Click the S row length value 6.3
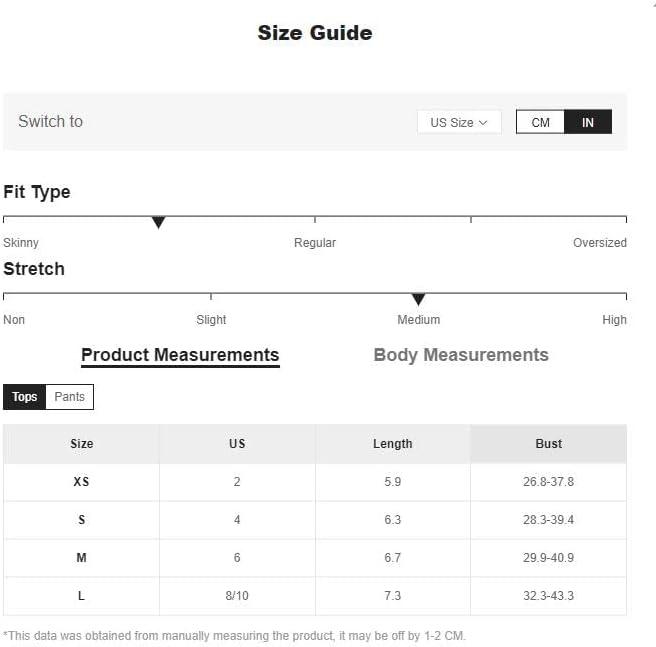The height and width of the screenshot is (647, 656). (x=392, y=520)
